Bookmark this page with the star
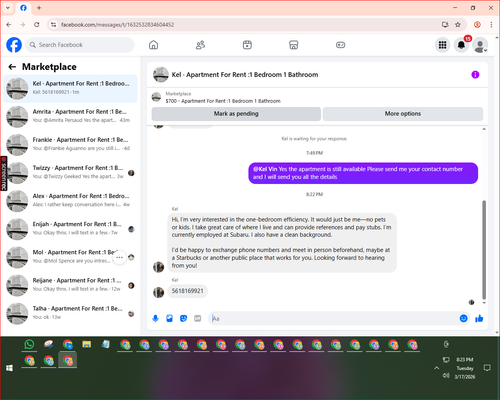Image resolution: width=500 pixels, height=400 pixels. [458, 25]
